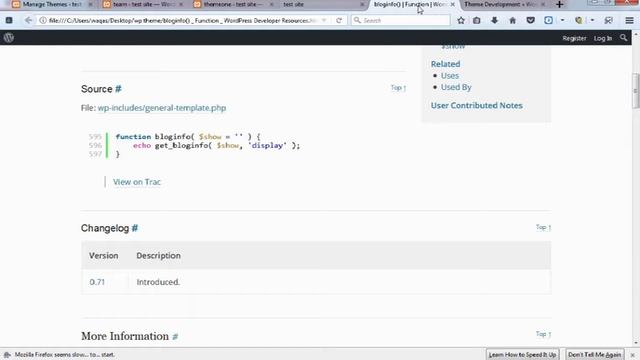Open User Contributed Notes link
Viewport: 640px width, 360px height.
tap(476, 105)
